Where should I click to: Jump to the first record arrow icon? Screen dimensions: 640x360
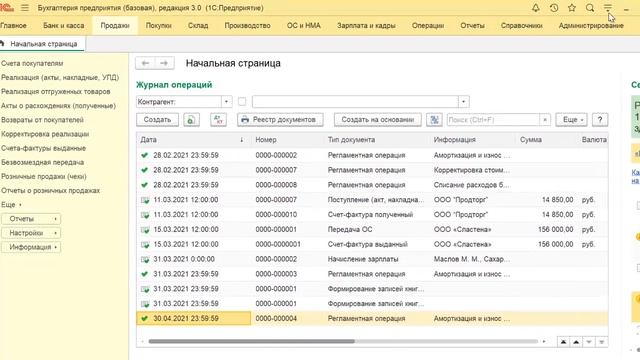[x=563, y=342]
